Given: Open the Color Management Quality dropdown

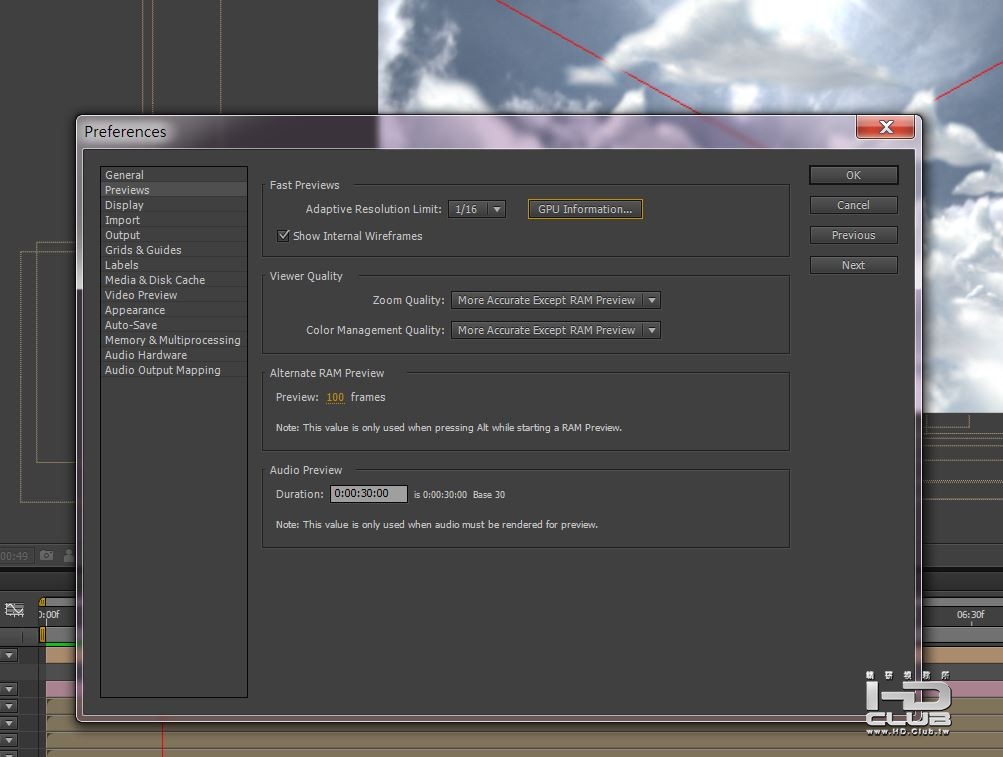Looking at the screenshot, I should pyautogui.click(x=555, y=330).
